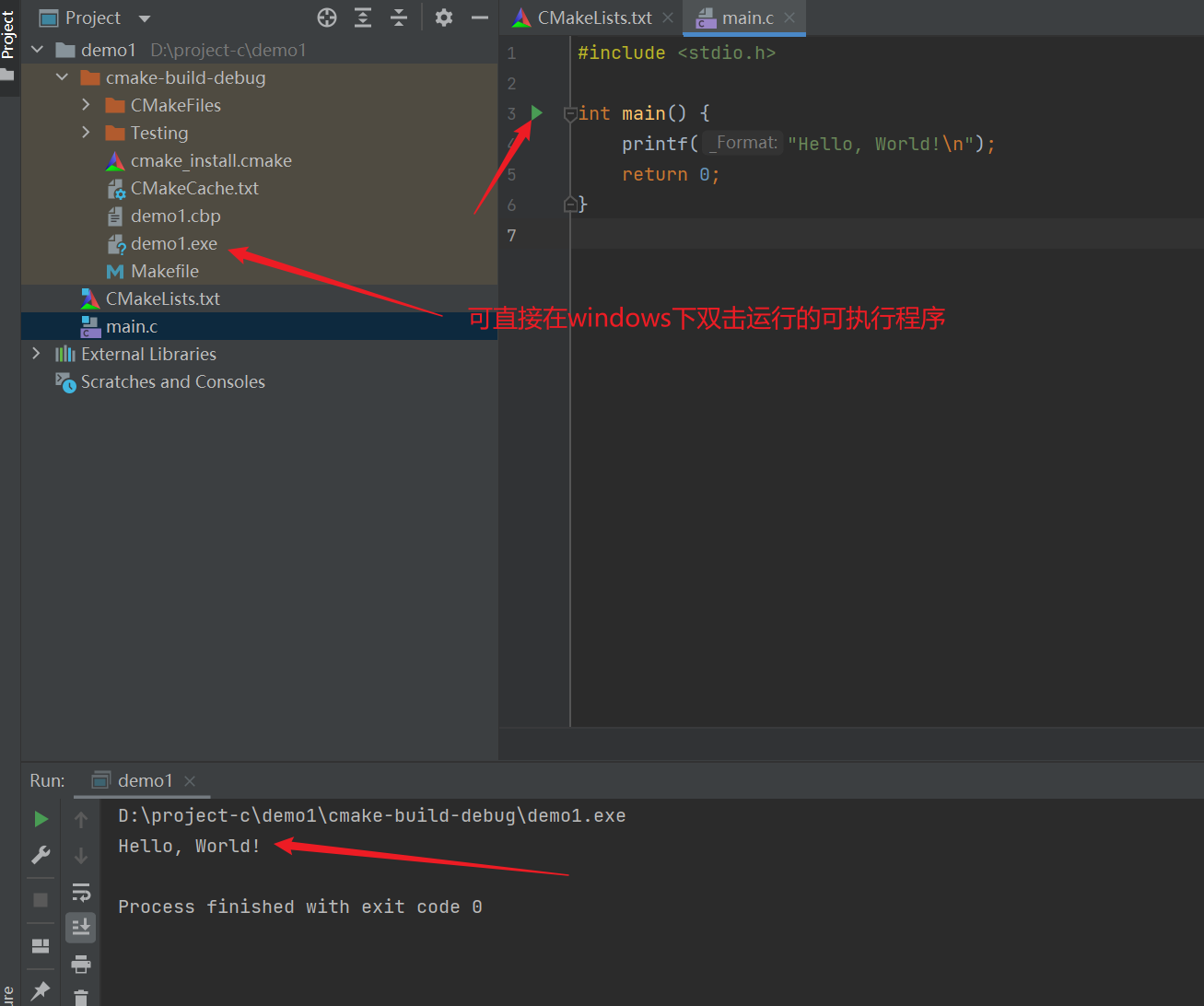Screen dimensions: 1204x1006
Task: Hide the Project panel with minus icon
Action: point(480,18)
